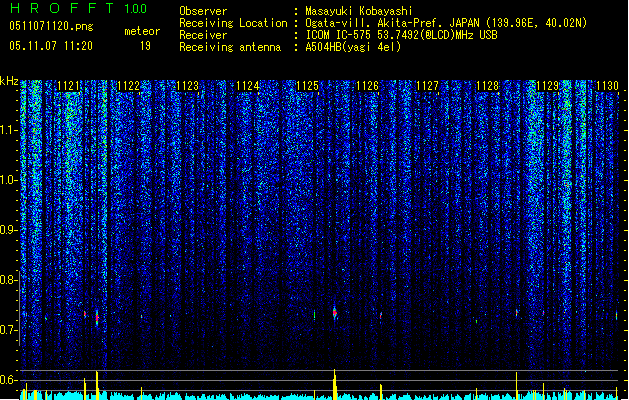629x400 pixels.
Task: Click the 1.0 kHz axis tick label
Action: point(8,180)
